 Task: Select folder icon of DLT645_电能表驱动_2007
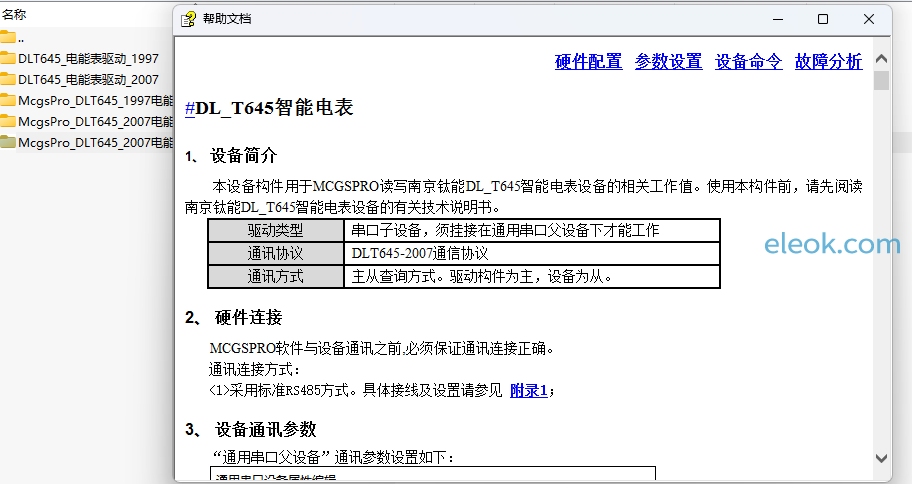click(8, 79)
